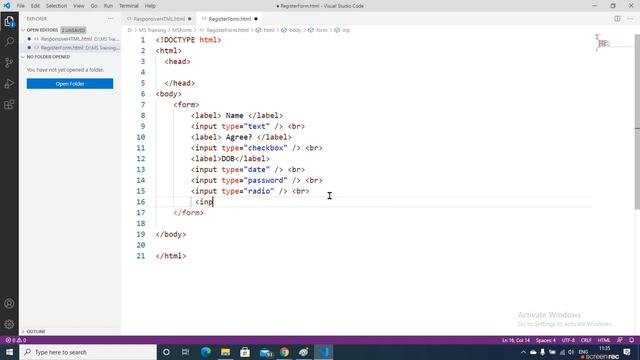This screenshot has width=640, height=360.
Task: Collapse the Open Editors section
Action: coord(23,30)
